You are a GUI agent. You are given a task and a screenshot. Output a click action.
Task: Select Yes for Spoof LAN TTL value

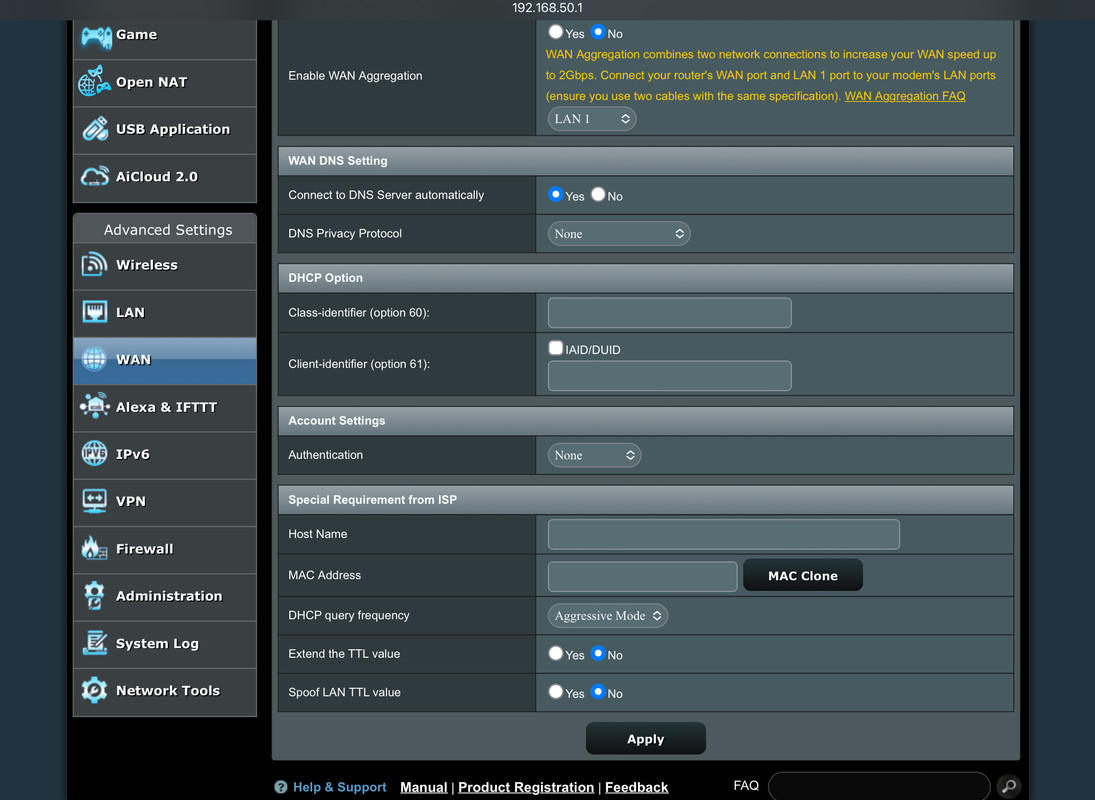[556, 692]
